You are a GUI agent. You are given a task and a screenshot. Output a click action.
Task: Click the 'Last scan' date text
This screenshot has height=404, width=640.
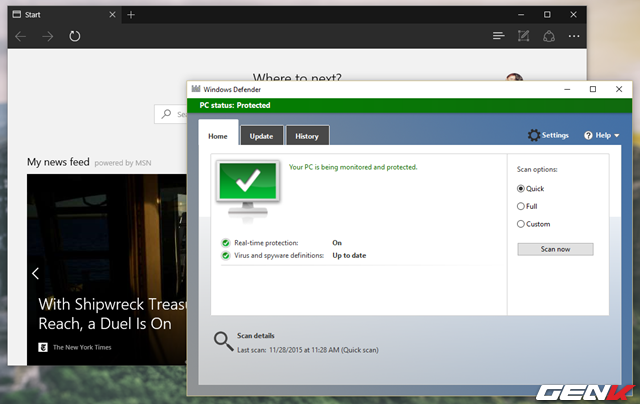(308, 350)
